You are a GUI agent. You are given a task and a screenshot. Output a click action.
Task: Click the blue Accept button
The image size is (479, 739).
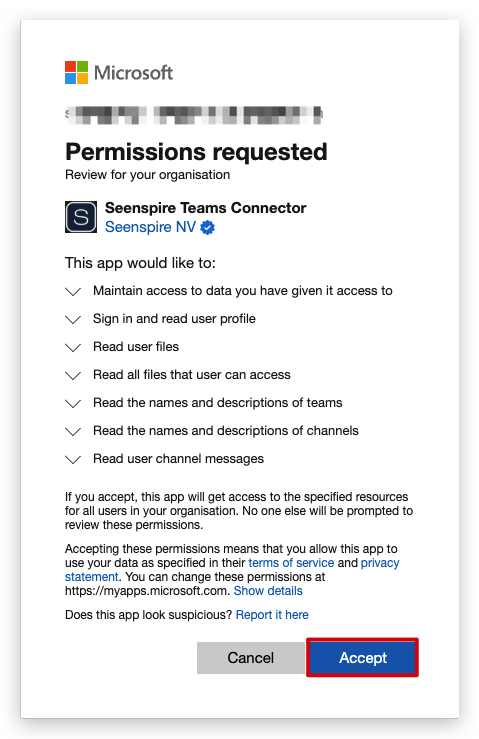(363, 658)
